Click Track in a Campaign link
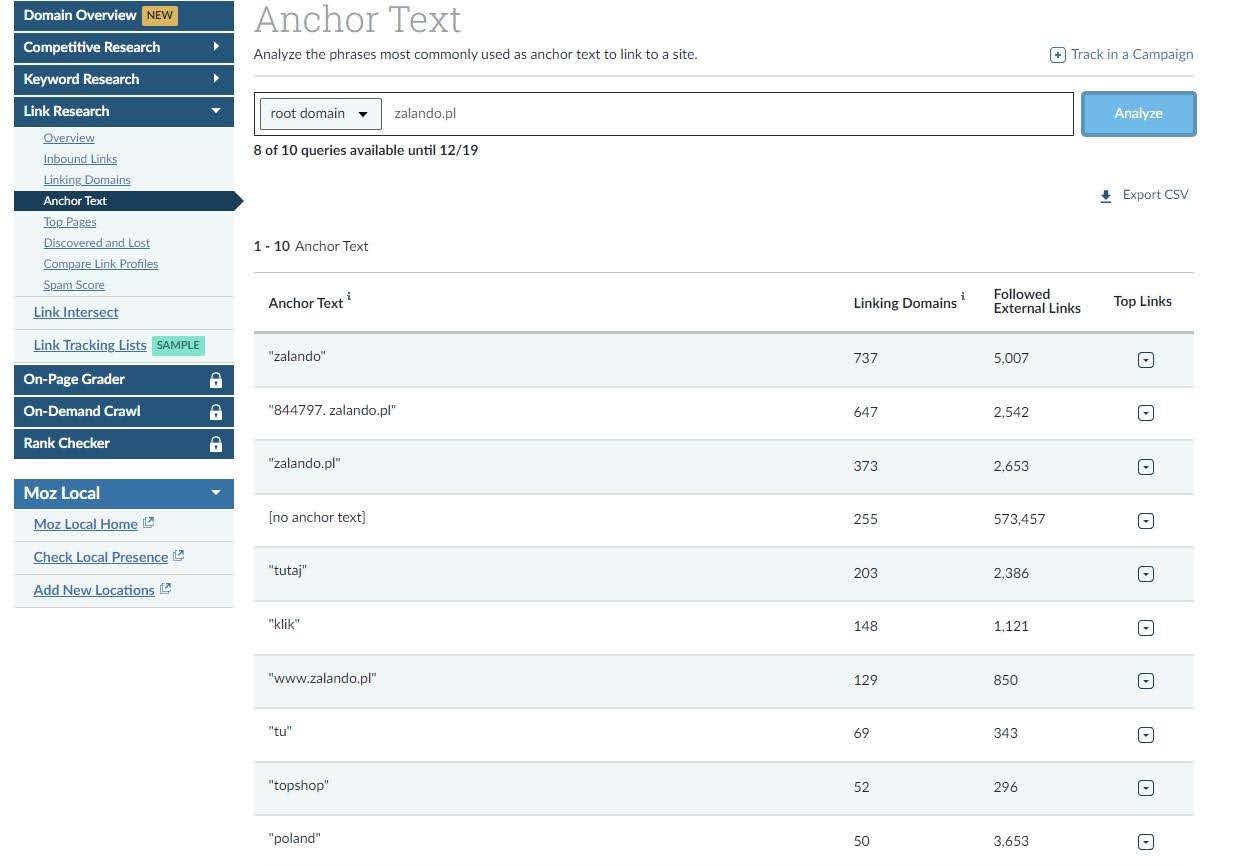The image size is (1249, 866). point(1132,54)
